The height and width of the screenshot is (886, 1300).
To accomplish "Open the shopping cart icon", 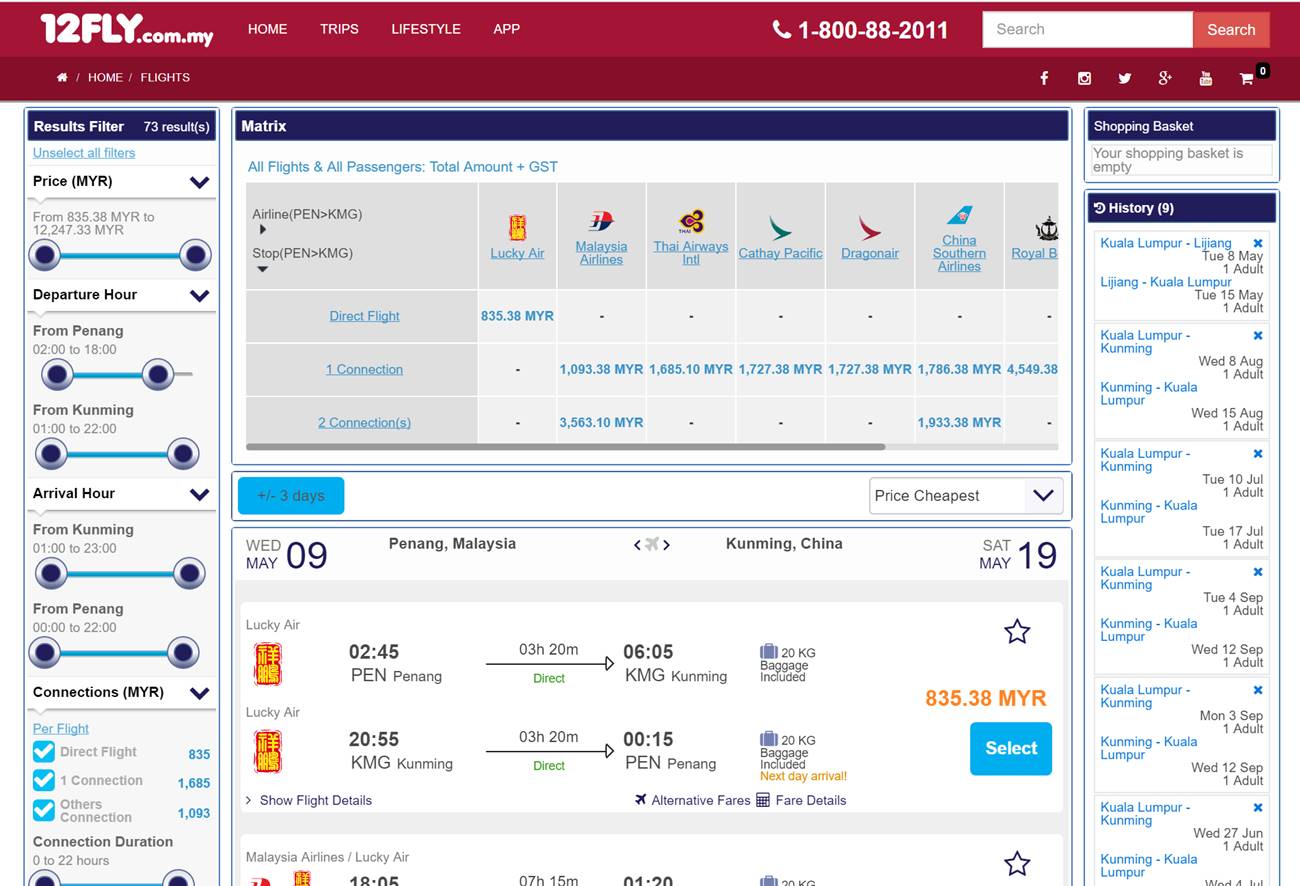I will click(x=1247, y=78).
